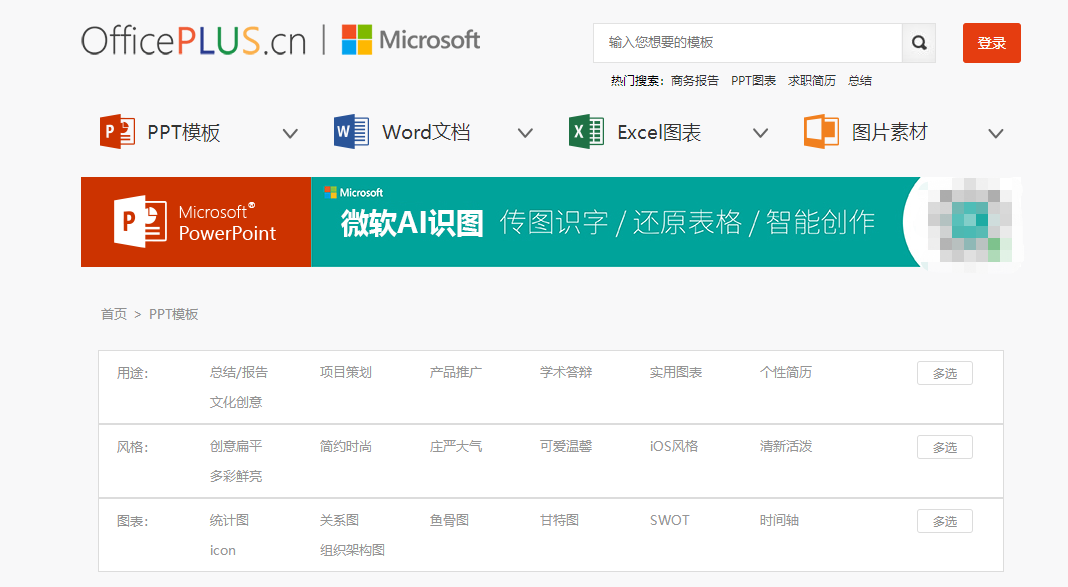Expand the PPT模板 dropdown arrow
1068x587 pixels.
[290, 133]
